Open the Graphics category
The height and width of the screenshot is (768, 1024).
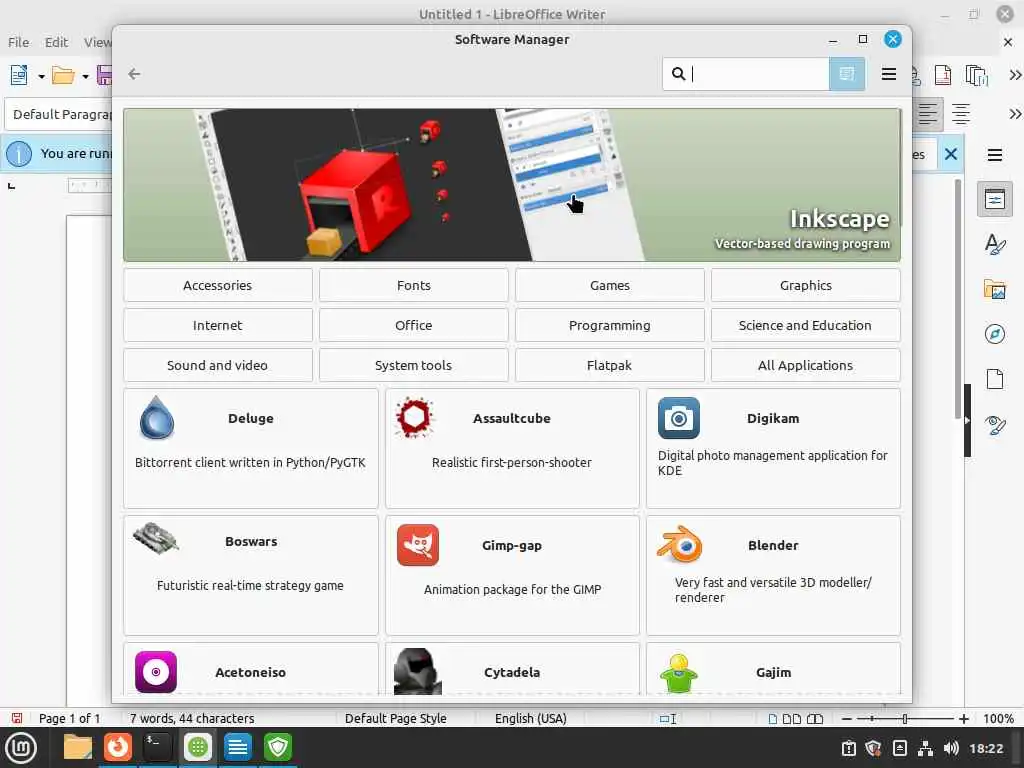click(x=805, y=285)
